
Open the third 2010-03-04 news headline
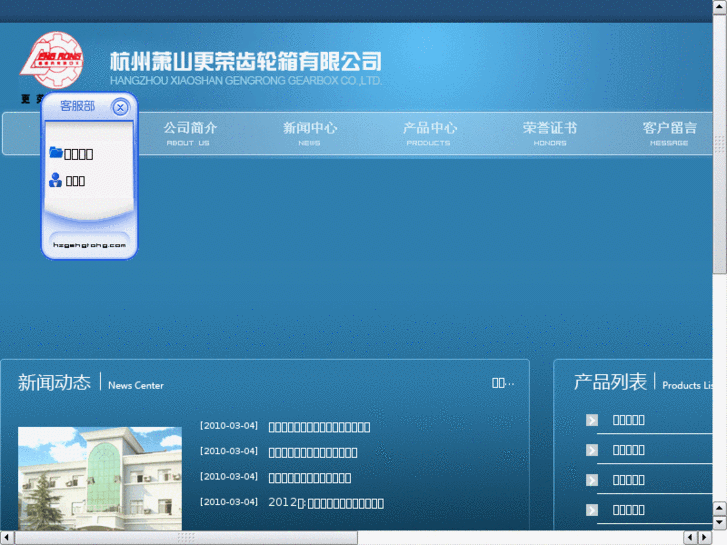(310, 478)
